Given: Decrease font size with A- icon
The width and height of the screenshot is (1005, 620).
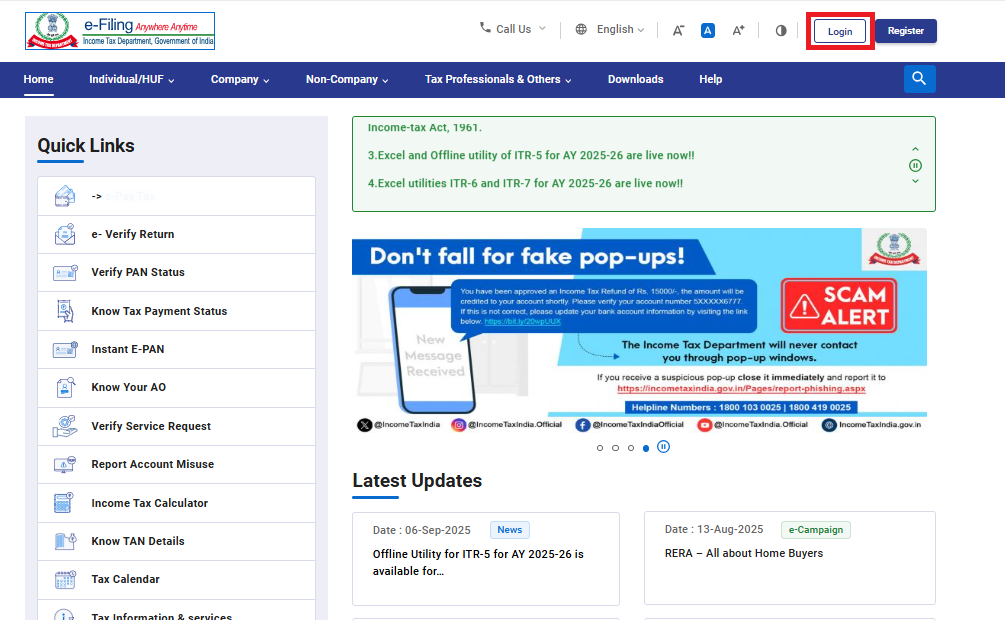Looking at the screenshot, I should point(678,30).
